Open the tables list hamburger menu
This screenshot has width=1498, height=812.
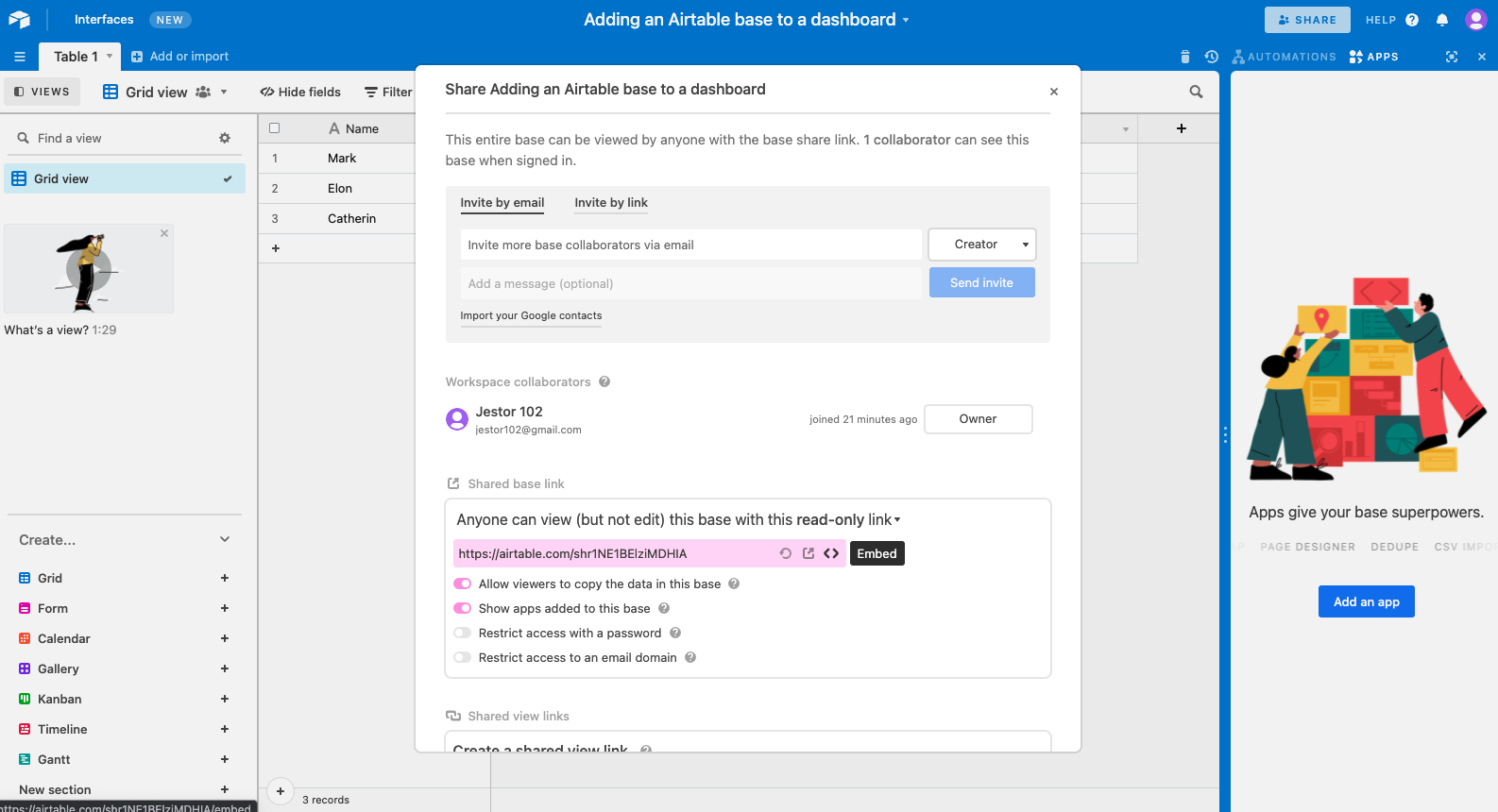(20, 57)
